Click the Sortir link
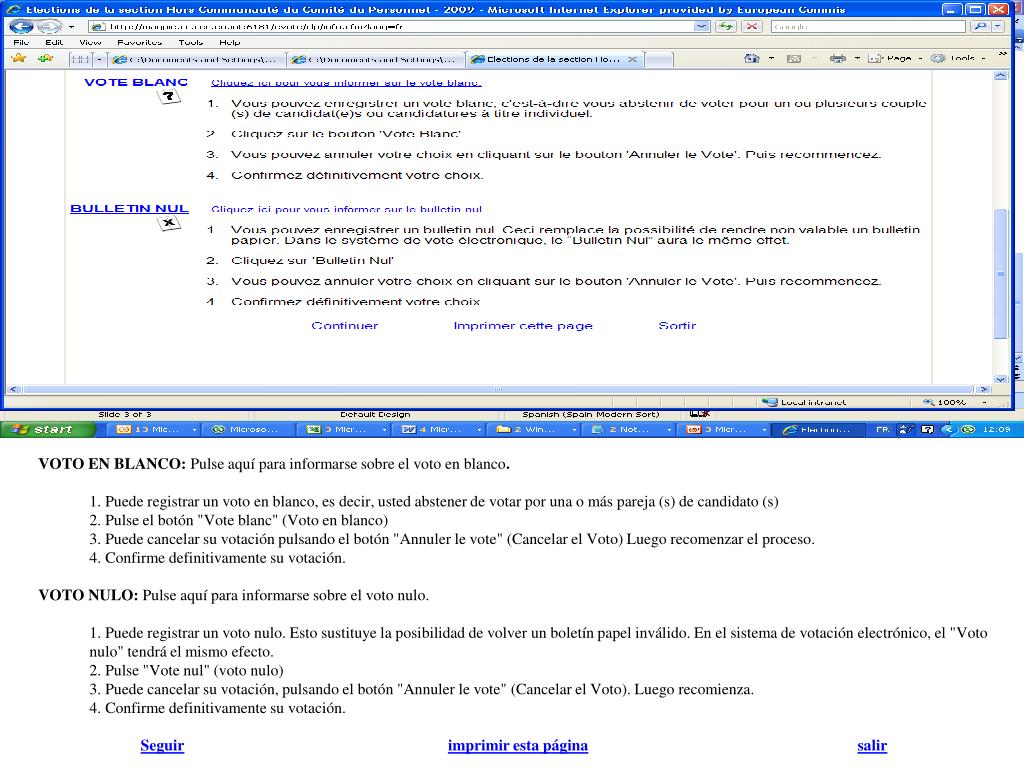The image size is (1024, 768). 677,325
